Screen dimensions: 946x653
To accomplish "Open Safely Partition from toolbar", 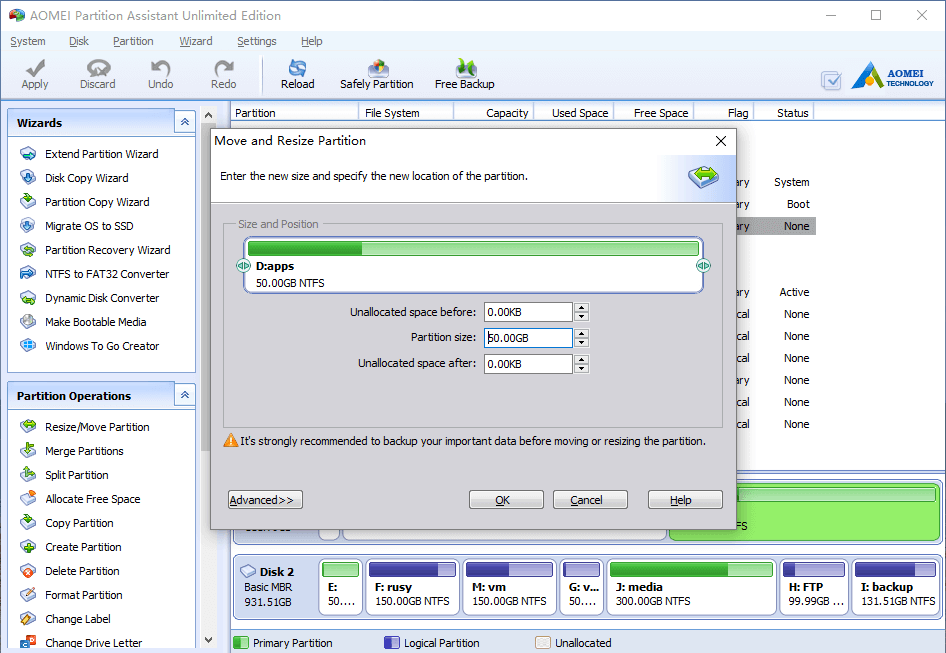I will (376, 75).
